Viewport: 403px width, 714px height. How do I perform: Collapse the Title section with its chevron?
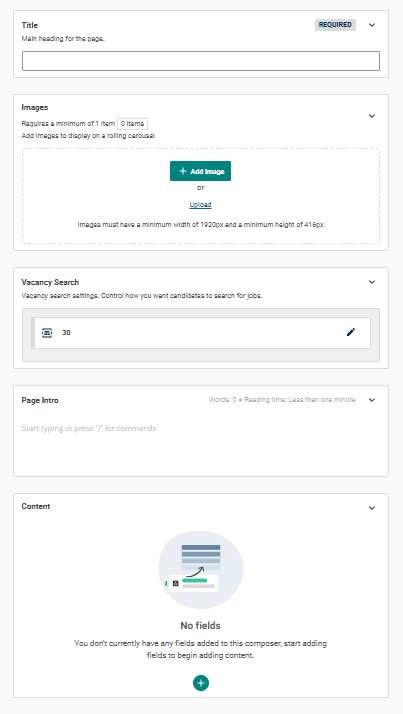point(372,25)
